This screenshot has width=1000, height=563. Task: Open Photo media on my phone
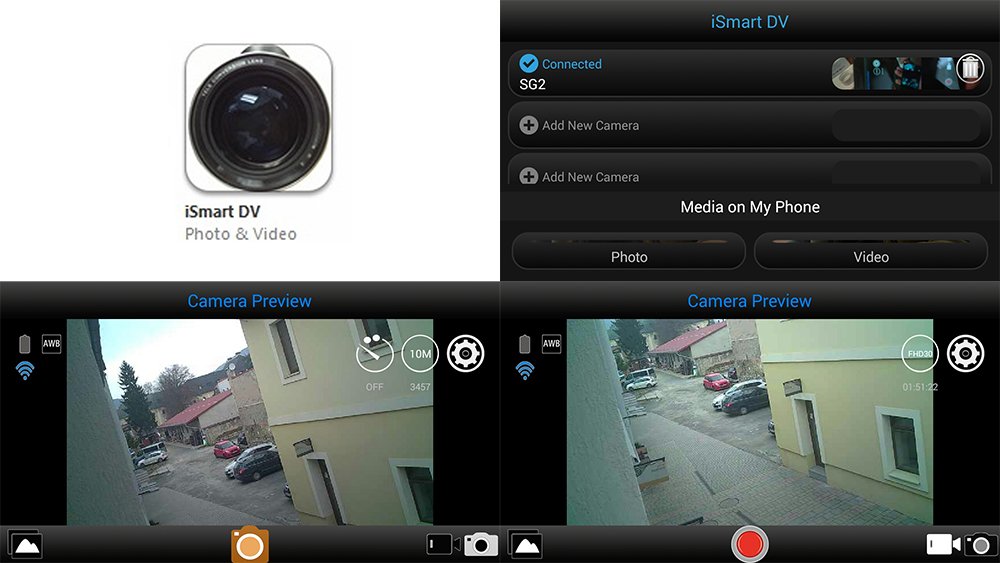629,251
